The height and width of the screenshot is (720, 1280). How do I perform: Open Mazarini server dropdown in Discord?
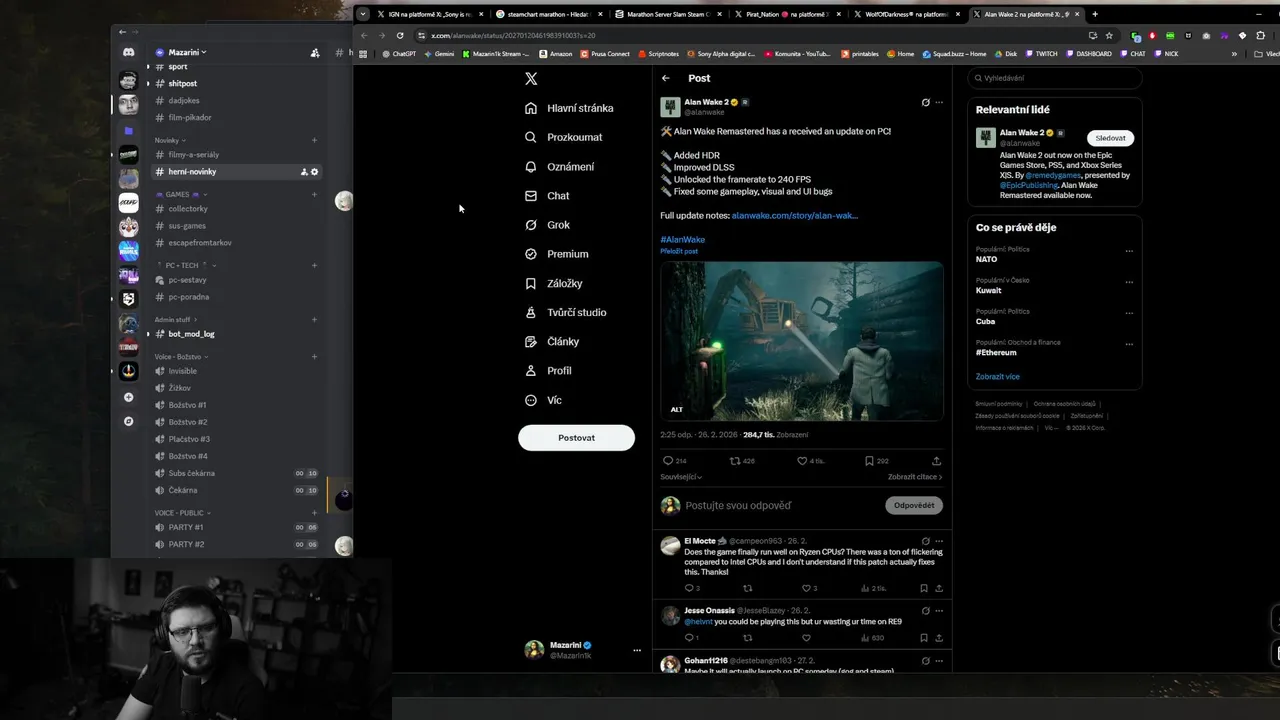pos(187,52)
